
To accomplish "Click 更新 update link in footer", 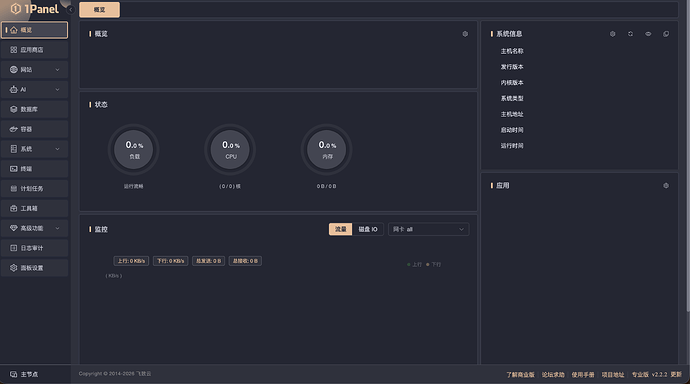I will click(x=676, y=375).
